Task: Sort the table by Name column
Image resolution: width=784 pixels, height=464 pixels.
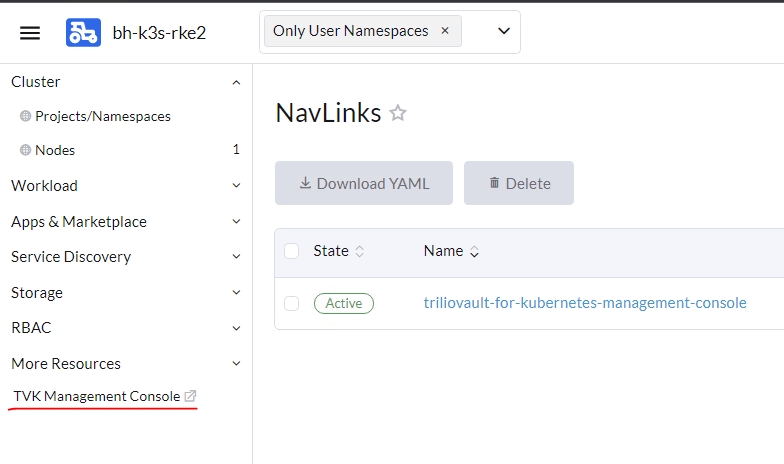Action: point(474,252)
